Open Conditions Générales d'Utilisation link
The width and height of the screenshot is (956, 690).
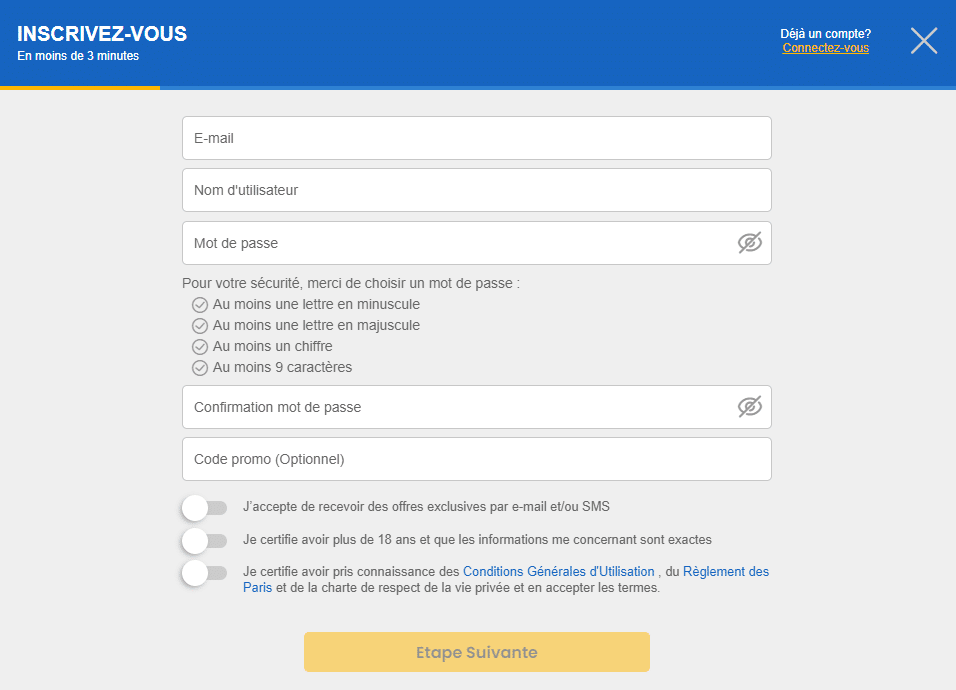[x=558, y=571]
